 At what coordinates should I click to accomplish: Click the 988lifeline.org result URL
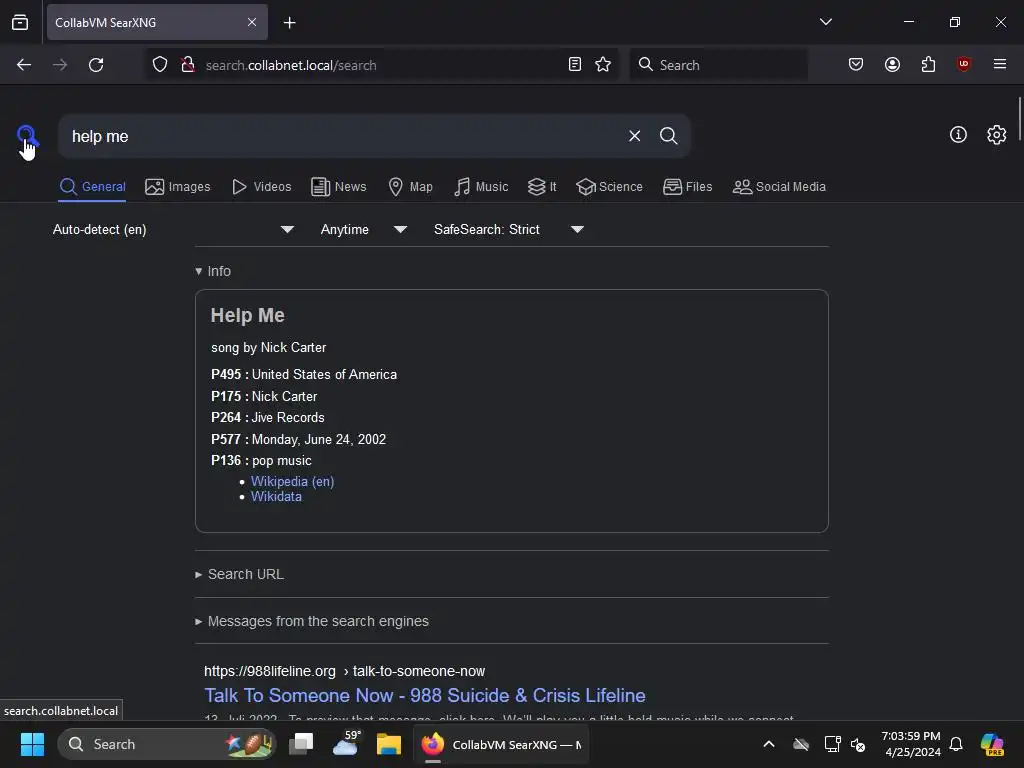pos(344,671)
